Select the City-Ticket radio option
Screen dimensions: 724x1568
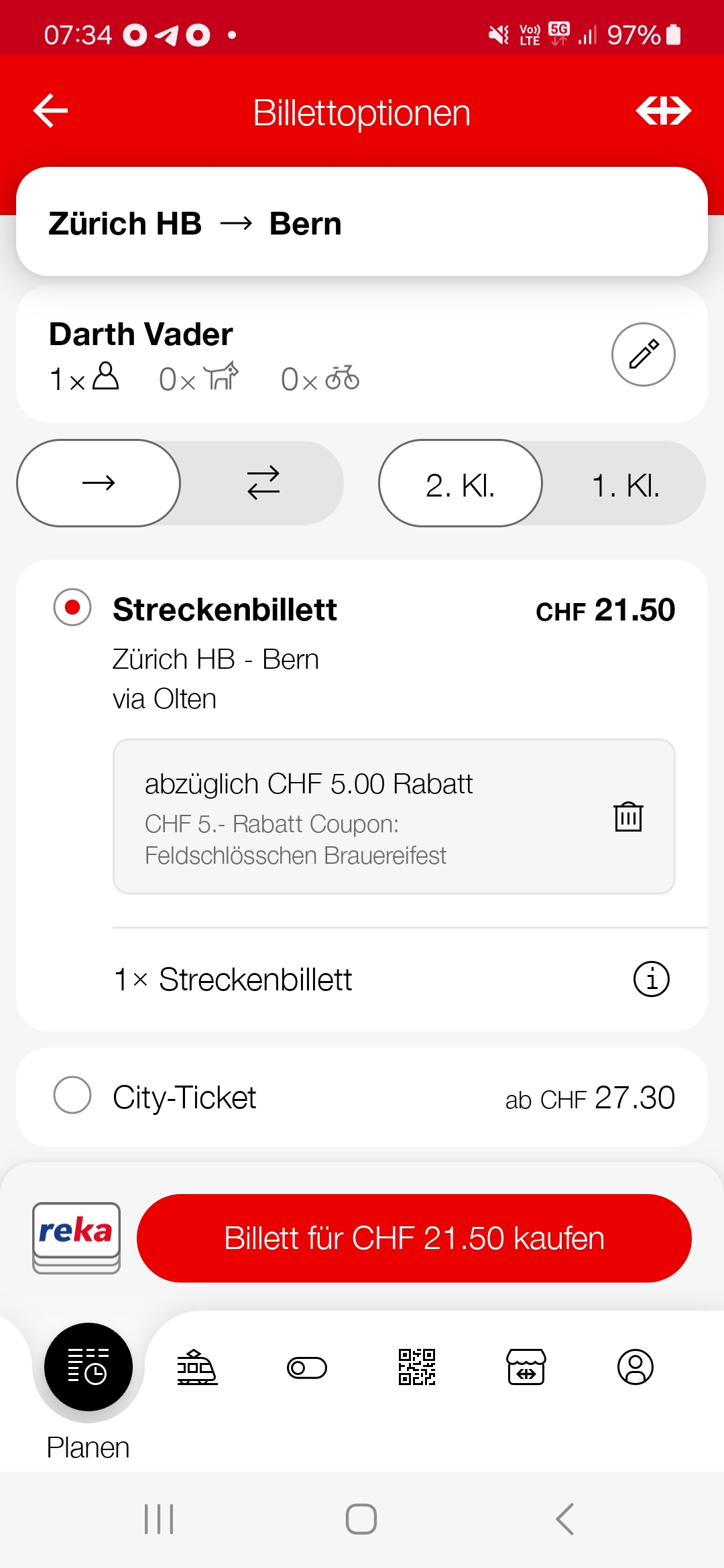tap(72, 1095)
